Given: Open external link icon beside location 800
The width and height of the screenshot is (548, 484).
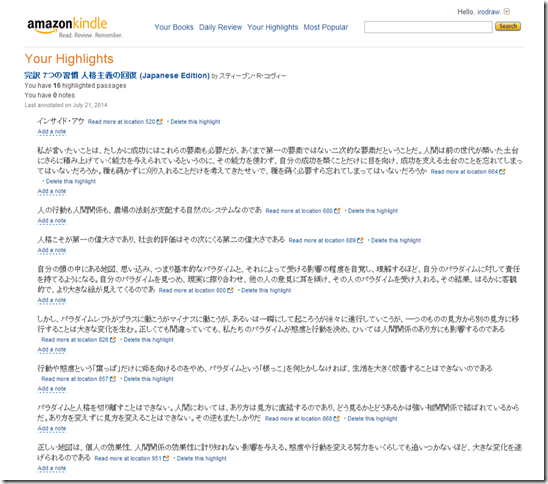Looking at the screenshot, I should pyautogui.click(x=230, y=290).
